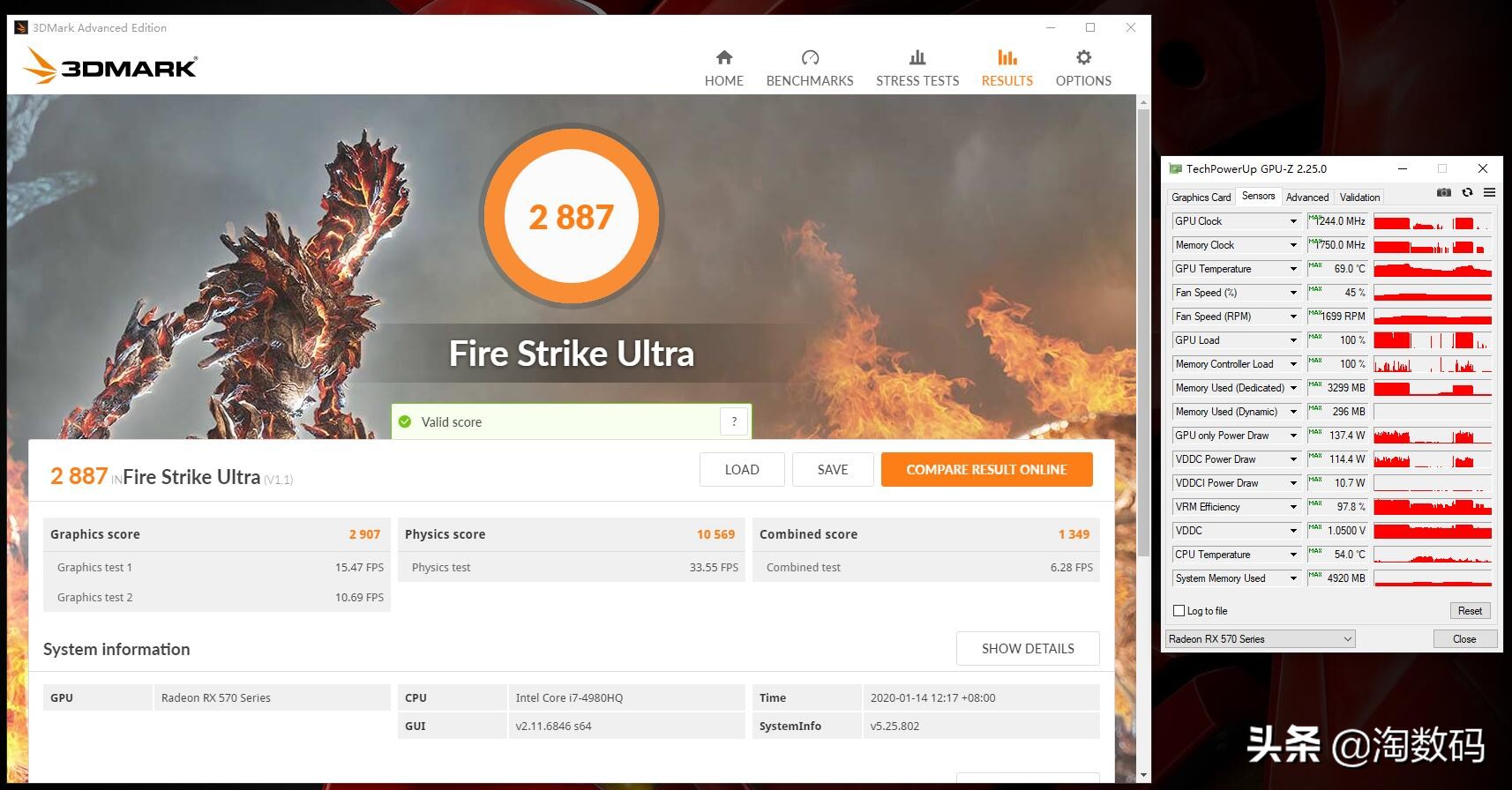Click the CPU value Intel Core i7-4980HQ
This screenshot has width=1512, height=790.
[569, 698]
